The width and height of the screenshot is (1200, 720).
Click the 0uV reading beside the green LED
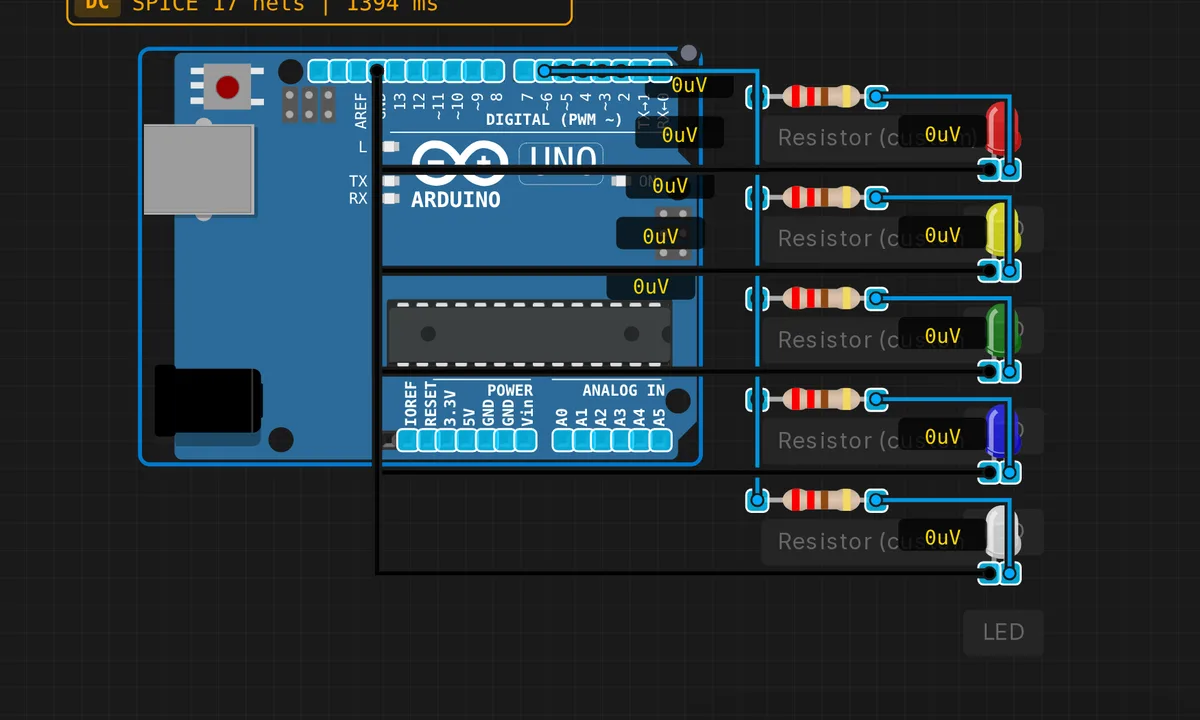pos(942,336)
